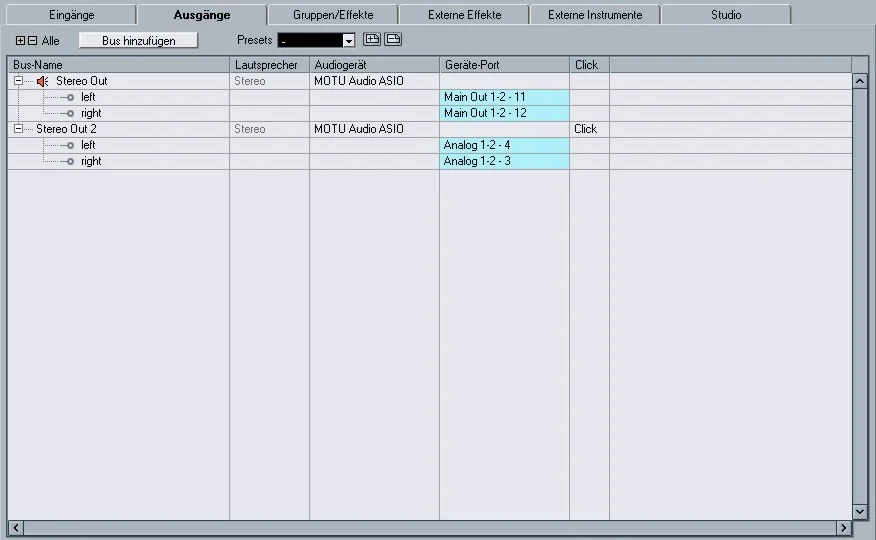
Task: Select right channel under Stereo Out
Action: [x=91, y=113]
